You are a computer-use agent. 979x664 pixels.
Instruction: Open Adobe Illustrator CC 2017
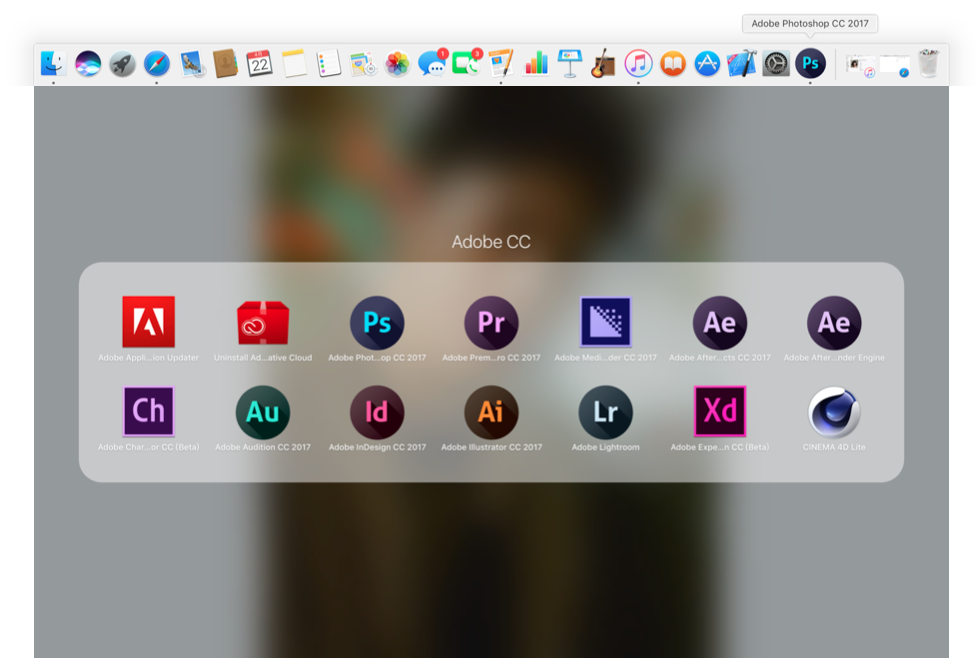pyautogui.click(x=491, y=412)
